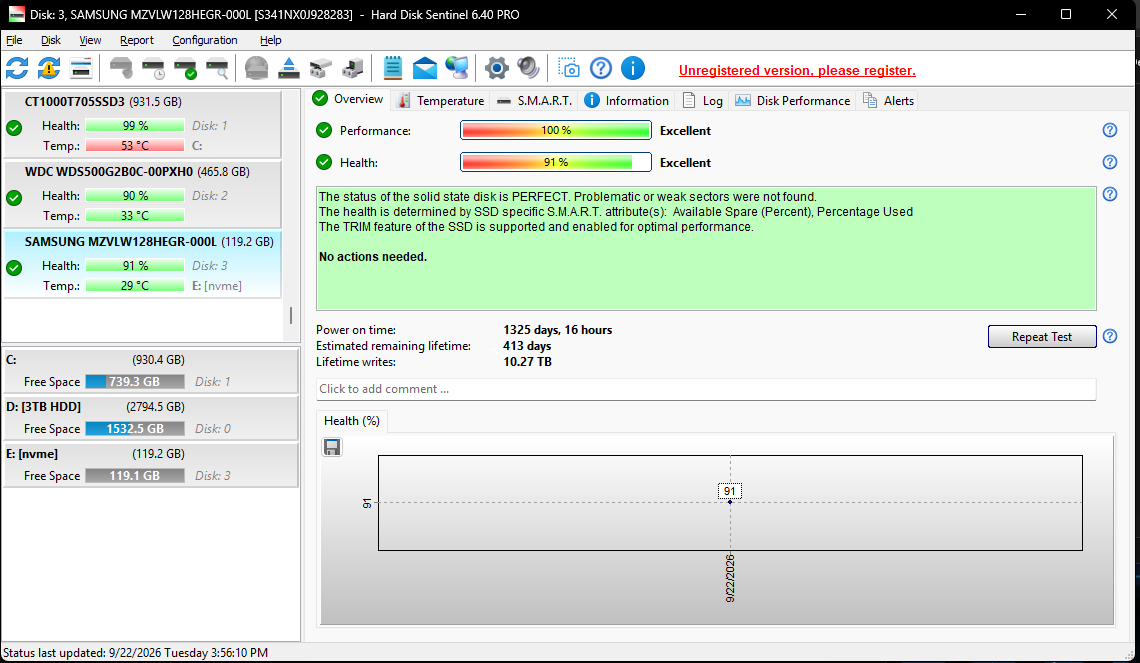
Task: Click the blue envelope e-mail icon
Action: pos(425,68)
